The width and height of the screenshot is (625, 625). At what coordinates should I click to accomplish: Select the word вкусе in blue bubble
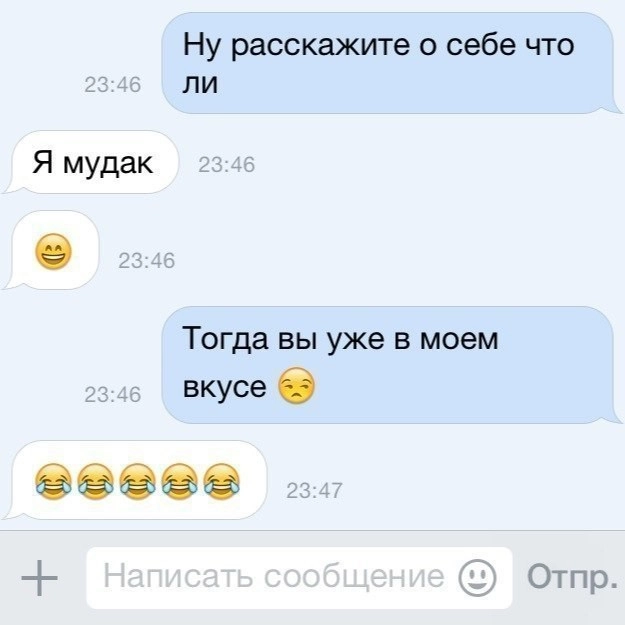click(224, 387)
